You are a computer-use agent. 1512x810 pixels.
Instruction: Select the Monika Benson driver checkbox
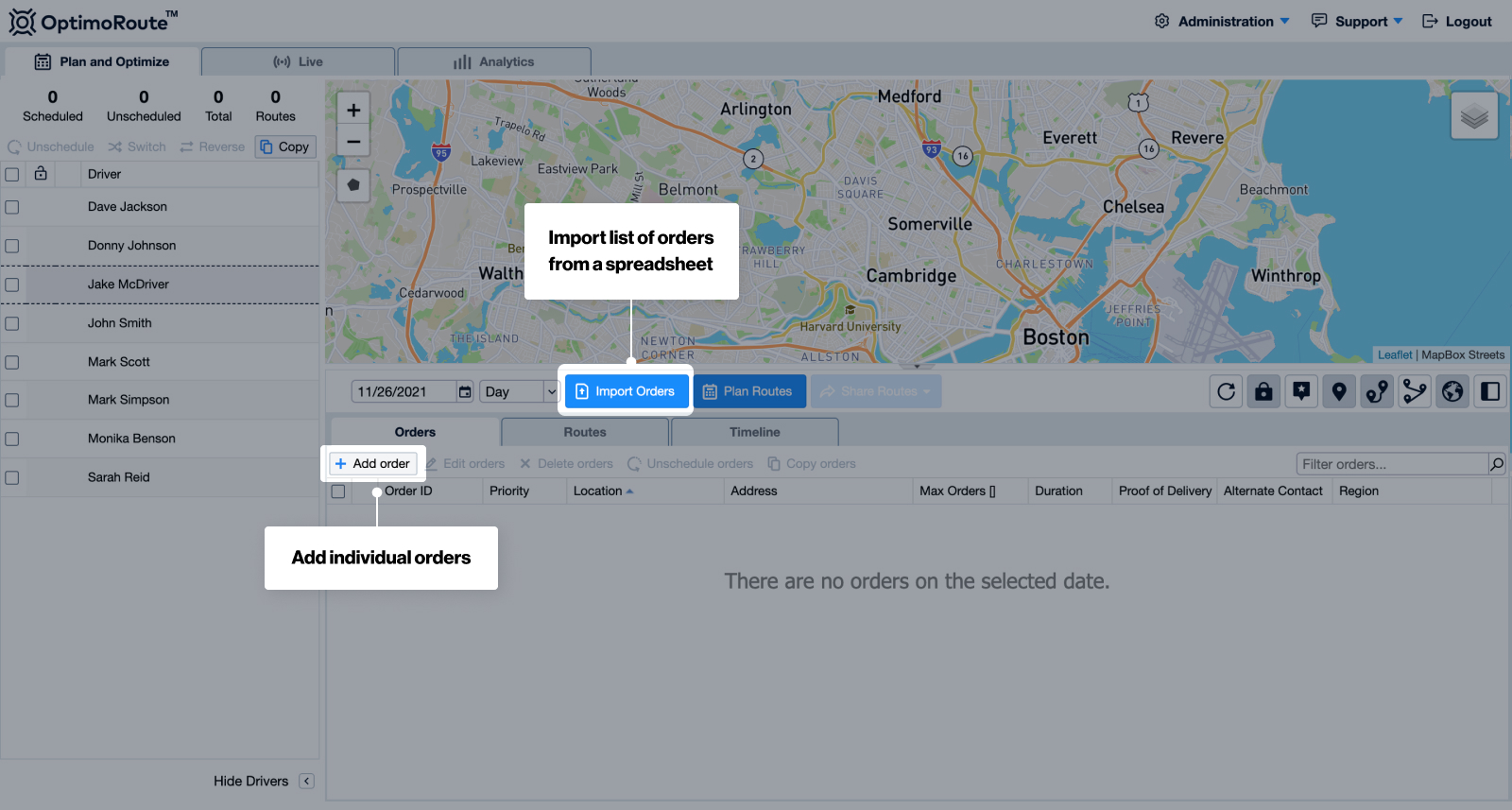[12, 439]
